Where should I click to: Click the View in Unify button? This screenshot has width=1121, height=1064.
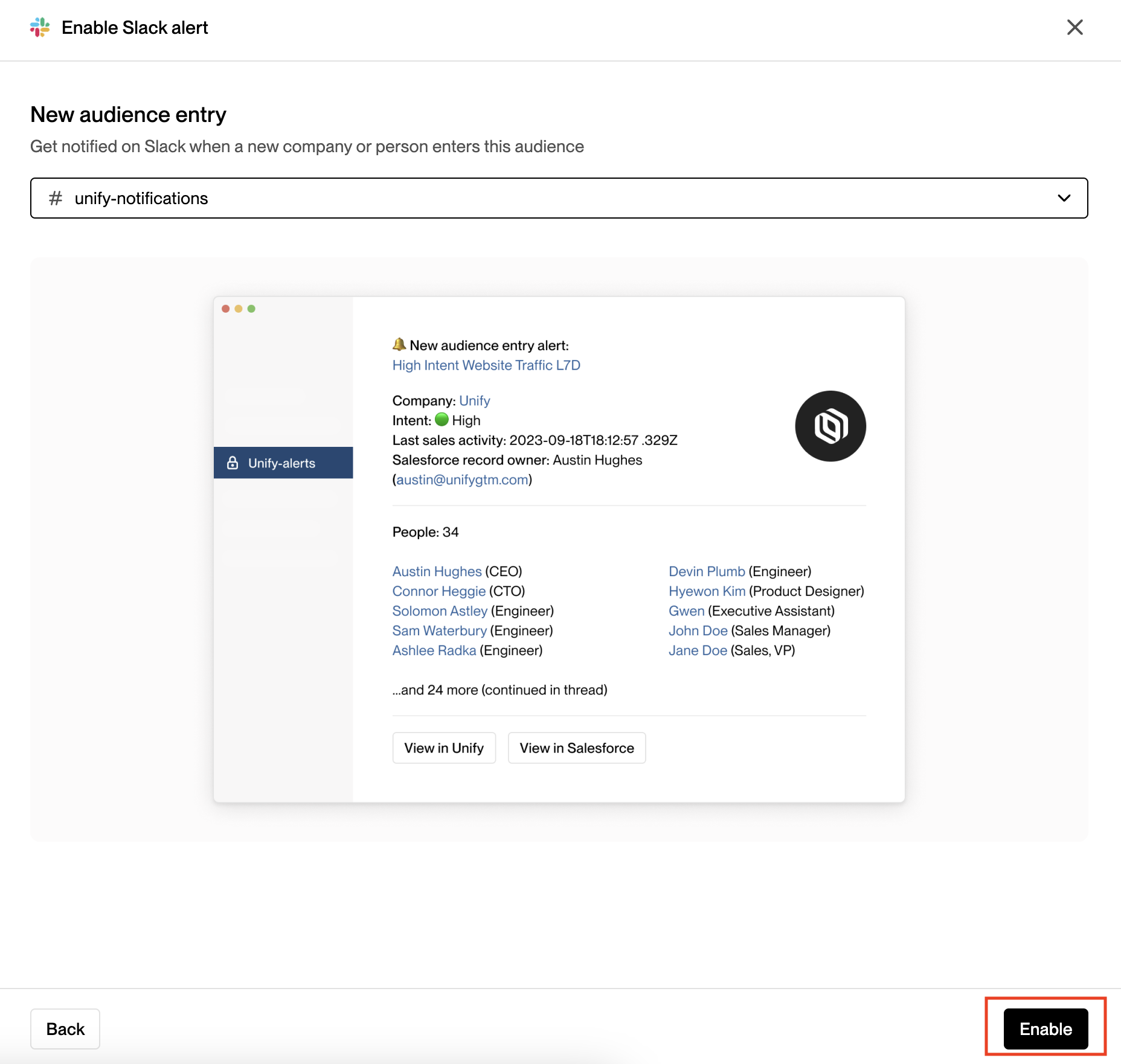[444, 748]
